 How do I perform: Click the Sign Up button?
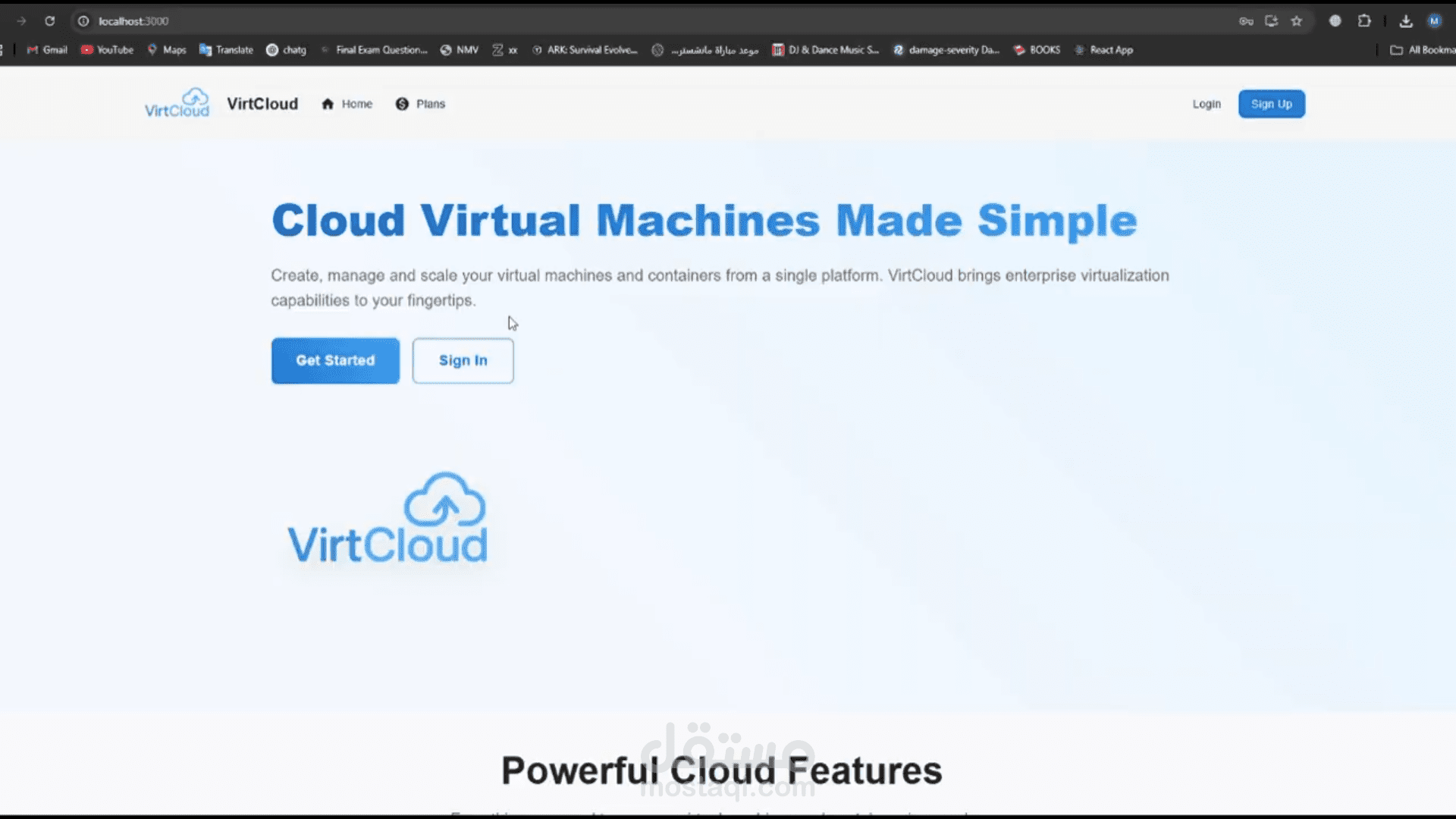[x=1272, y=104]
